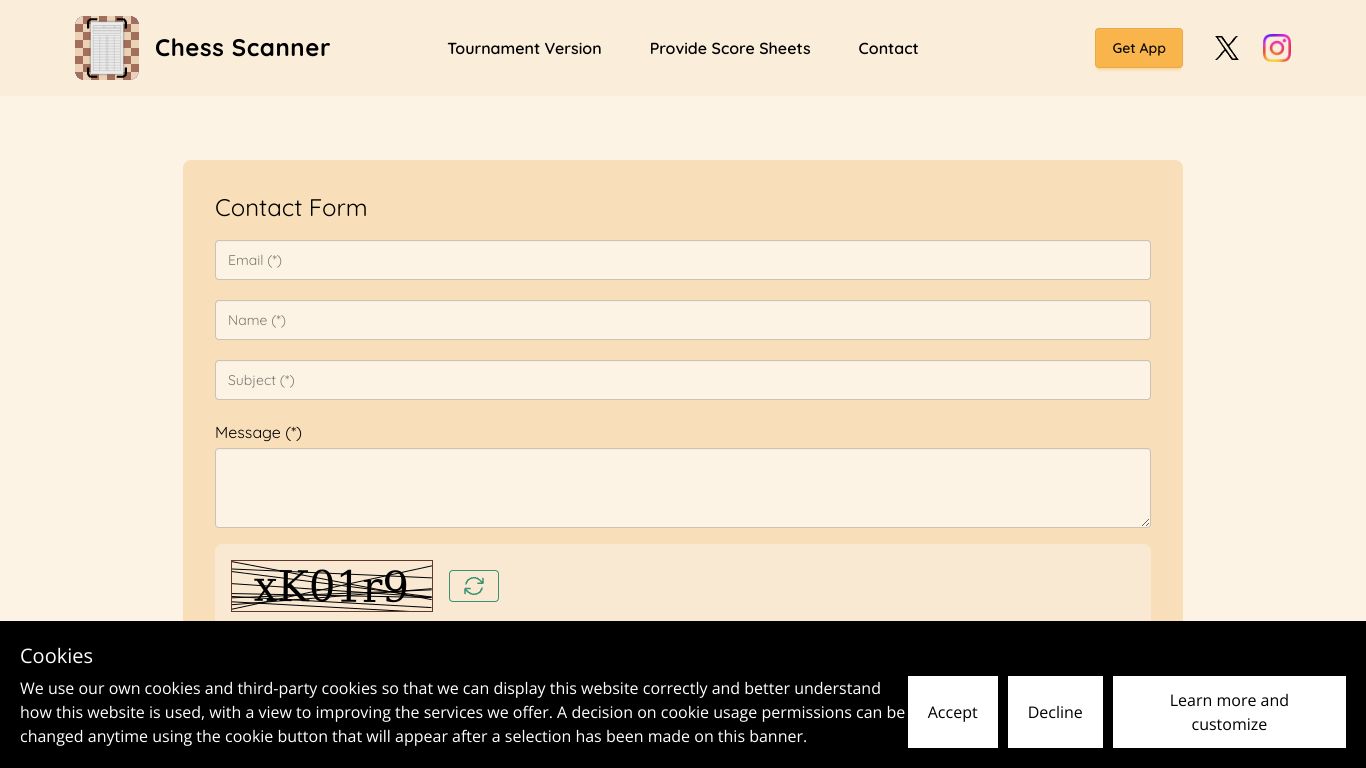The width and height of the screenshot is (1366, 768).
Task: Open Learn more and customize cookies
Action: point(1228,712)
